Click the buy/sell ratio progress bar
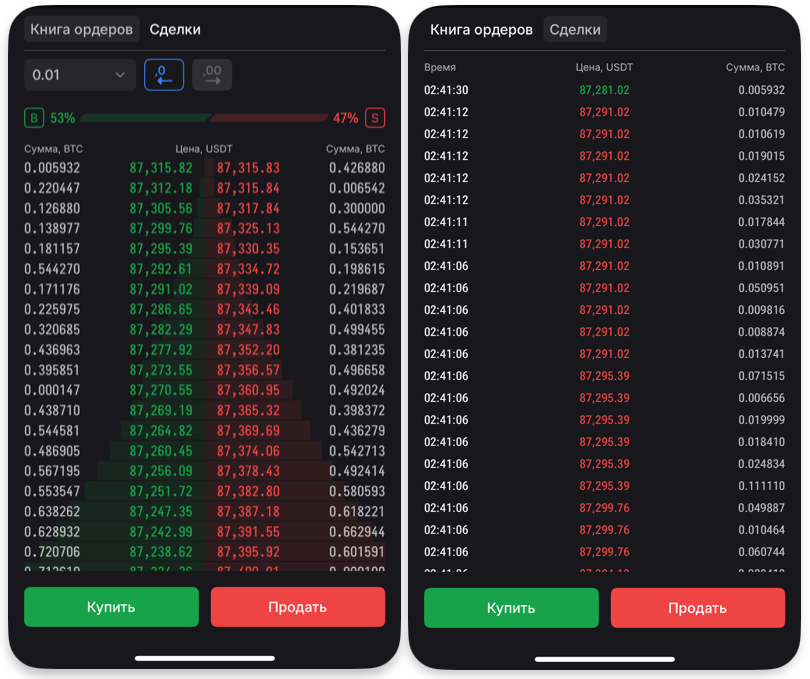Screen dimensions: 810x679 pyautogui.click(x=205, y=118)
